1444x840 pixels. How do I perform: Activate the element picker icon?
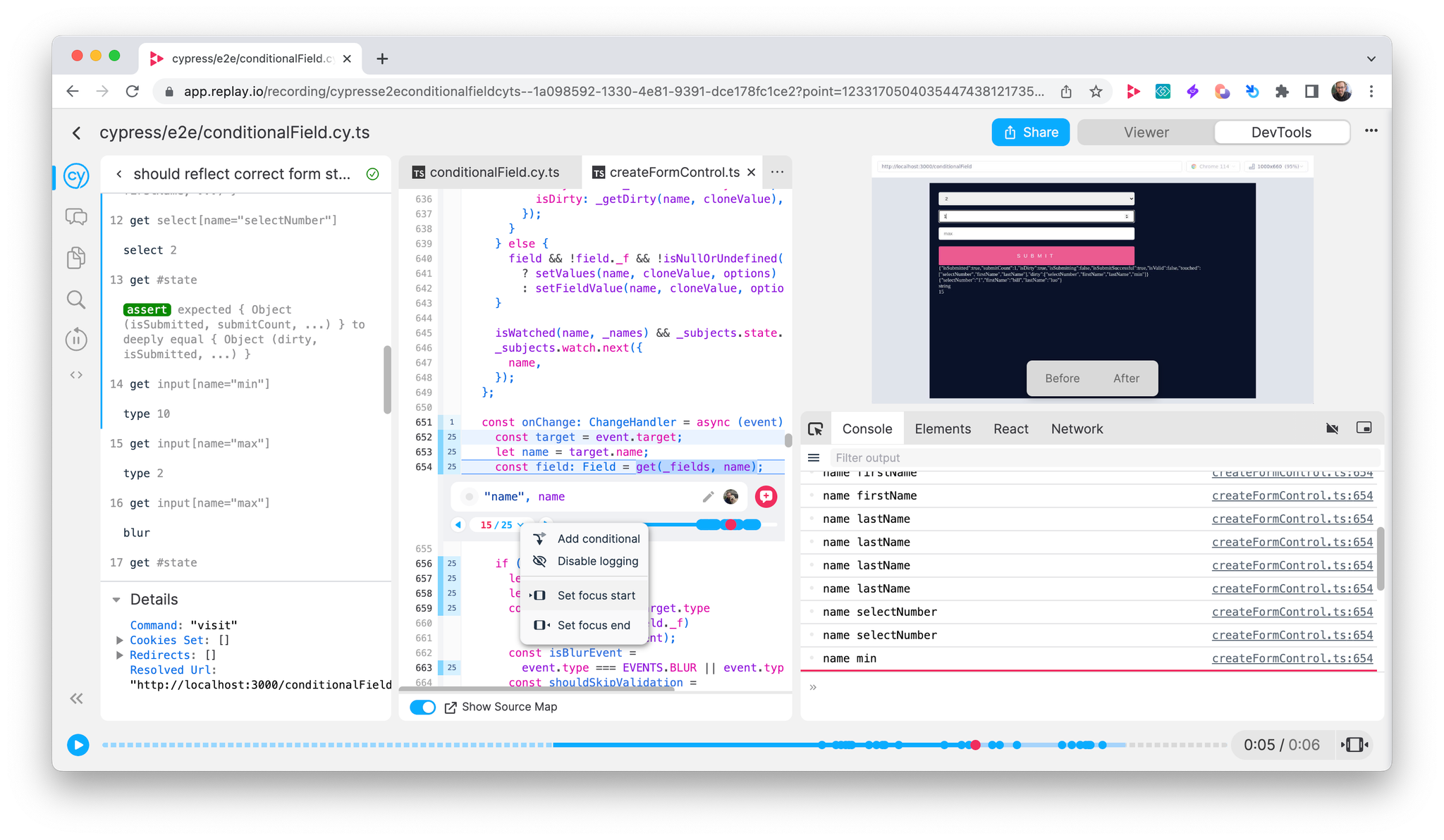tap(816, 429)
